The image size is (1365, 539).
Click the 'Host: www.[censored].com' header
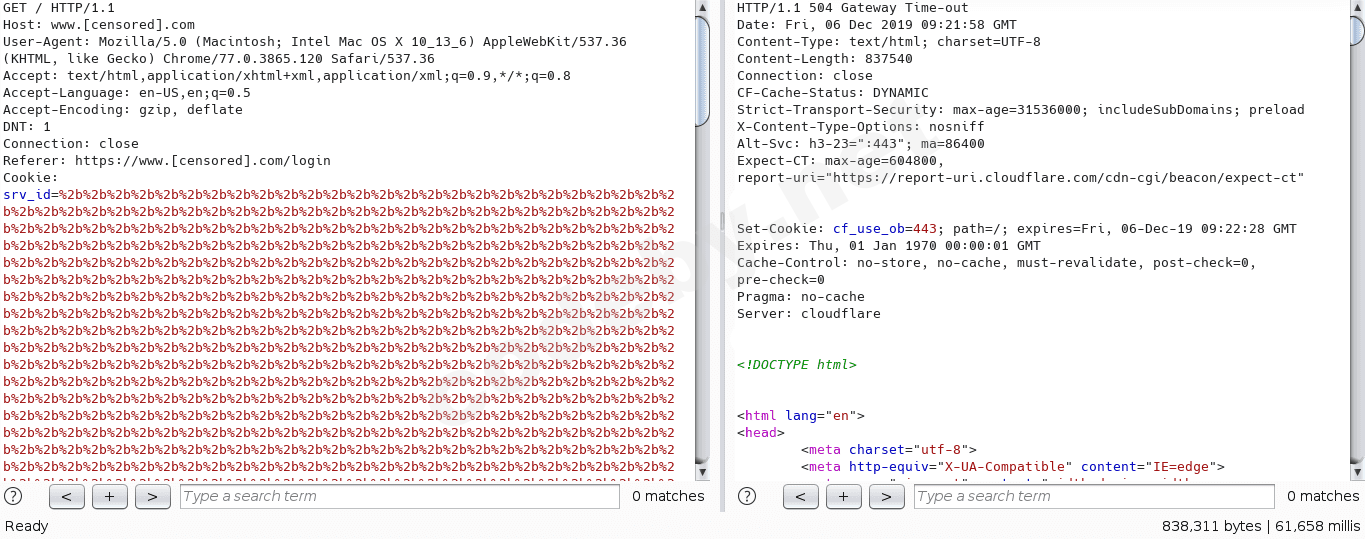tap(99, 25)
